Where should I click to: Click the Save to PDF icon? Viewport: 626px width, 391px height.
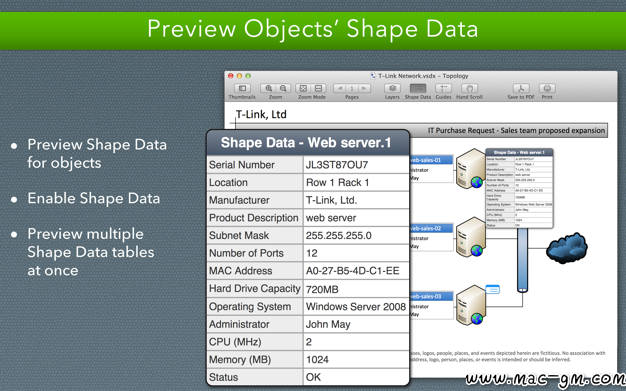tap(521, 88)
